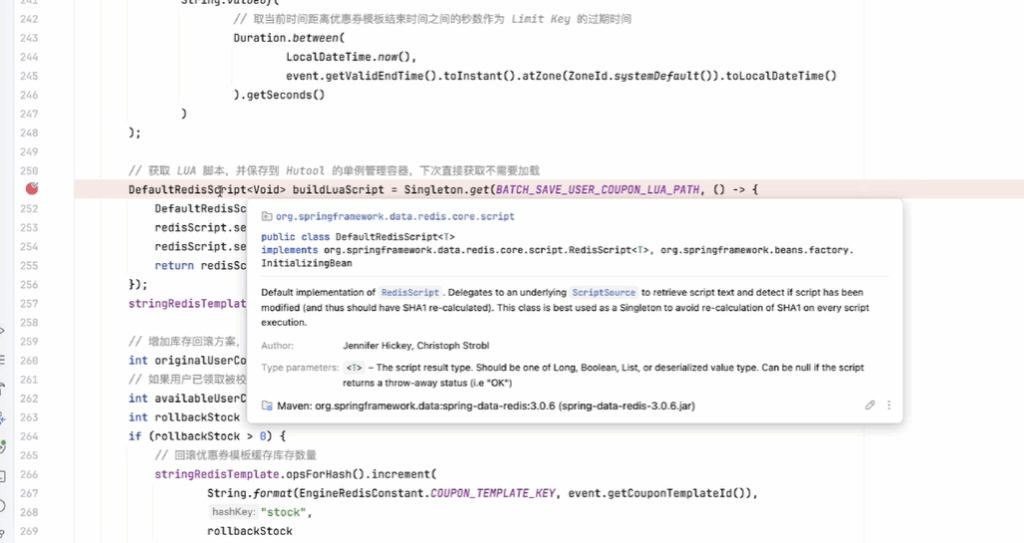
Task: Click the <T> tag beside Type parameters
Action: tap(354, 368)
